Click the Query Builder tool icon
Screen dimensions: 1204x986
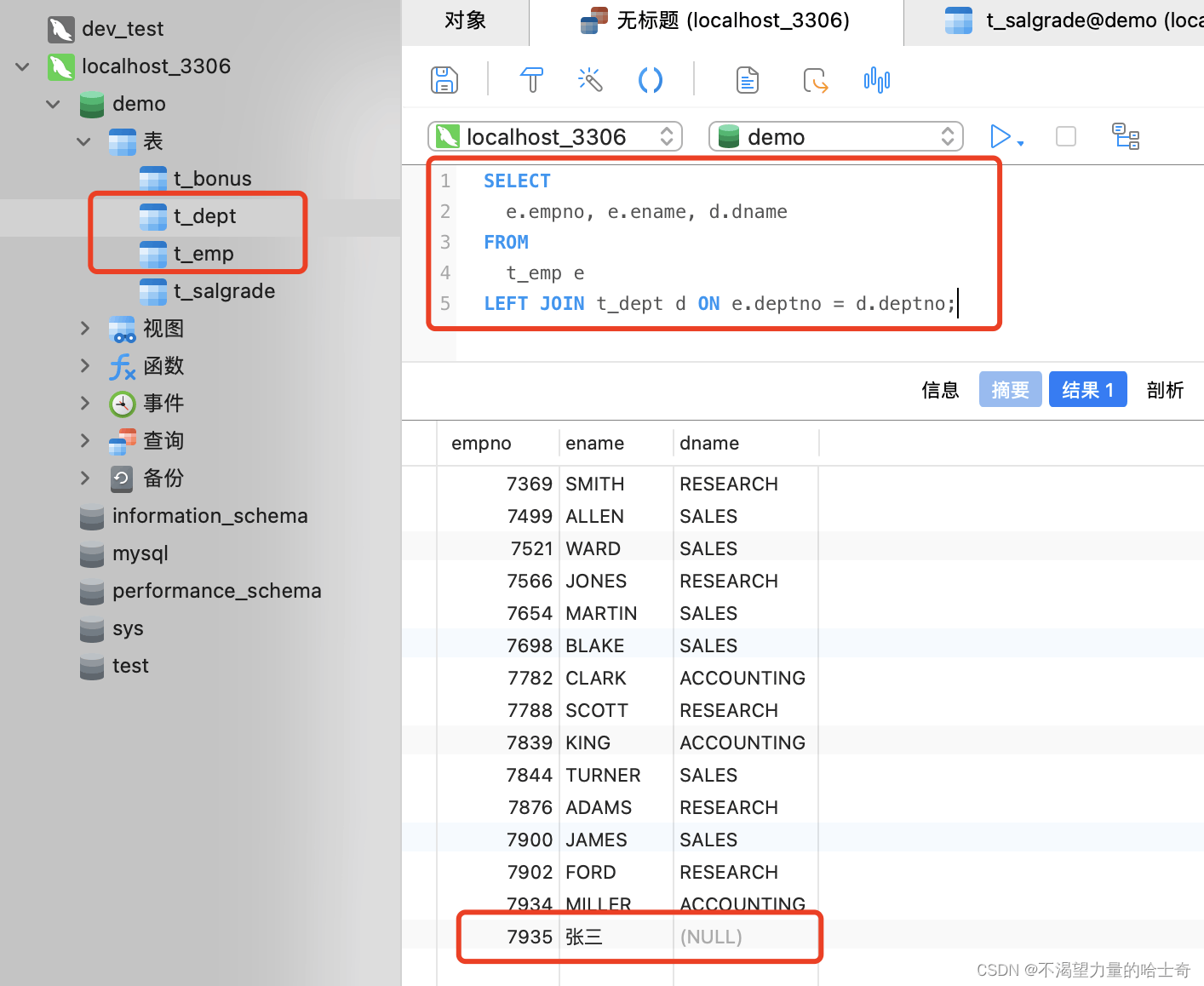[x=531, y=80]
